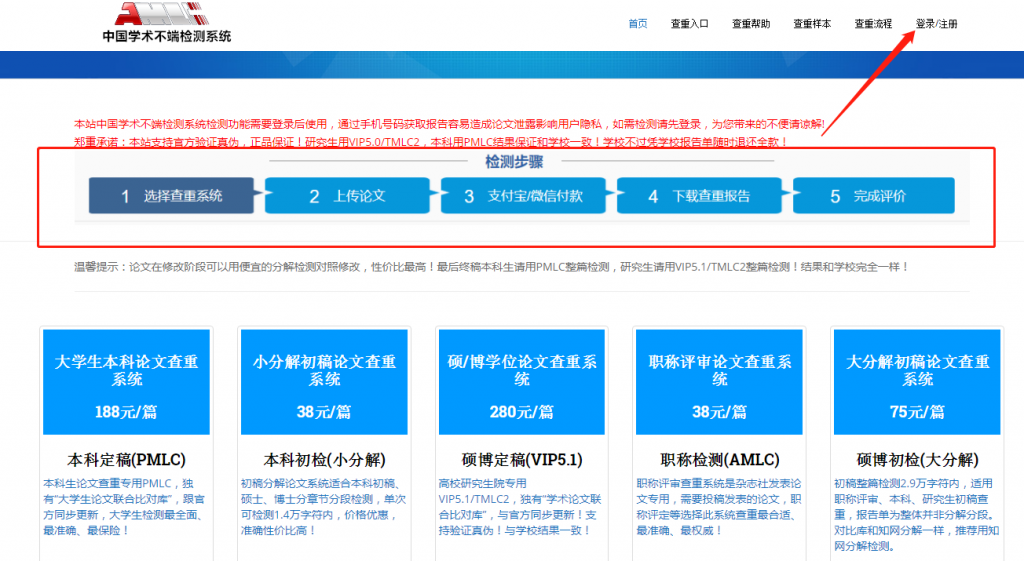Select step 5 完成评价

pos(874,195)
